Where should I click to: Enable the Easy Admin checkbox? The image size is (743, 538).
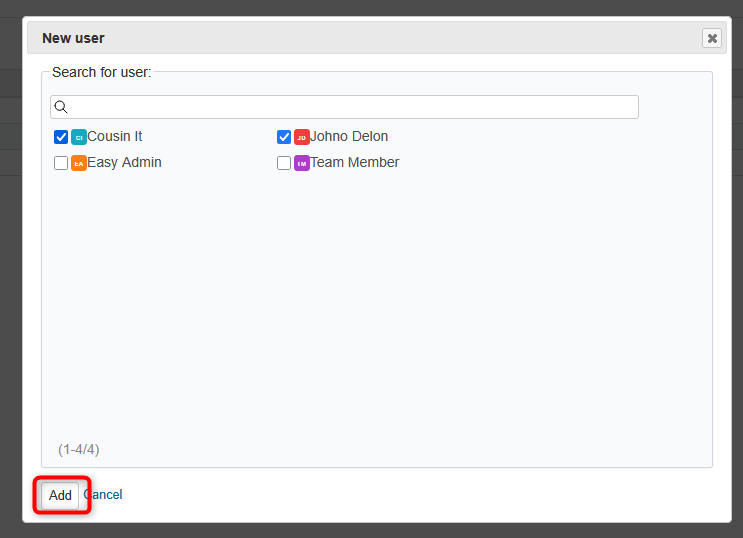click(61, 163)
